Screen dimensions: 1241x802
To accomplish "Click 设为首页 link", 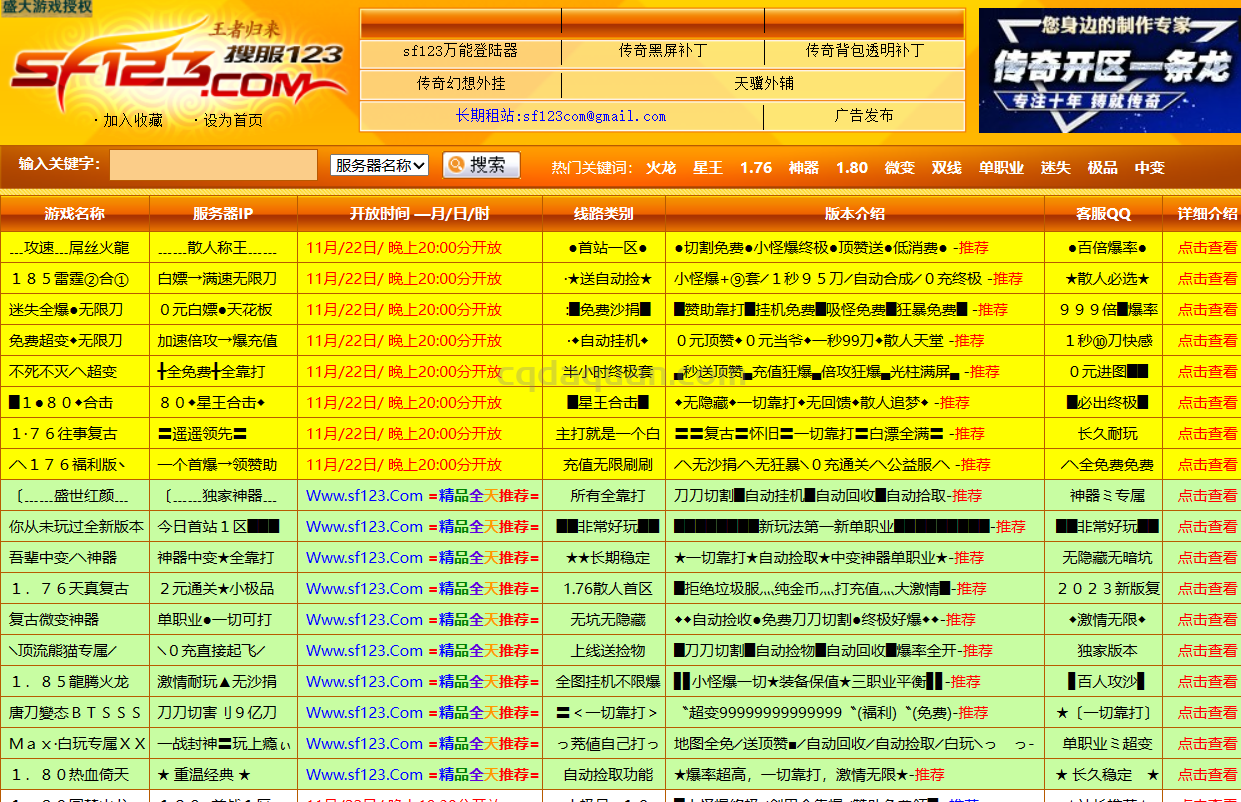I will 232,120.
